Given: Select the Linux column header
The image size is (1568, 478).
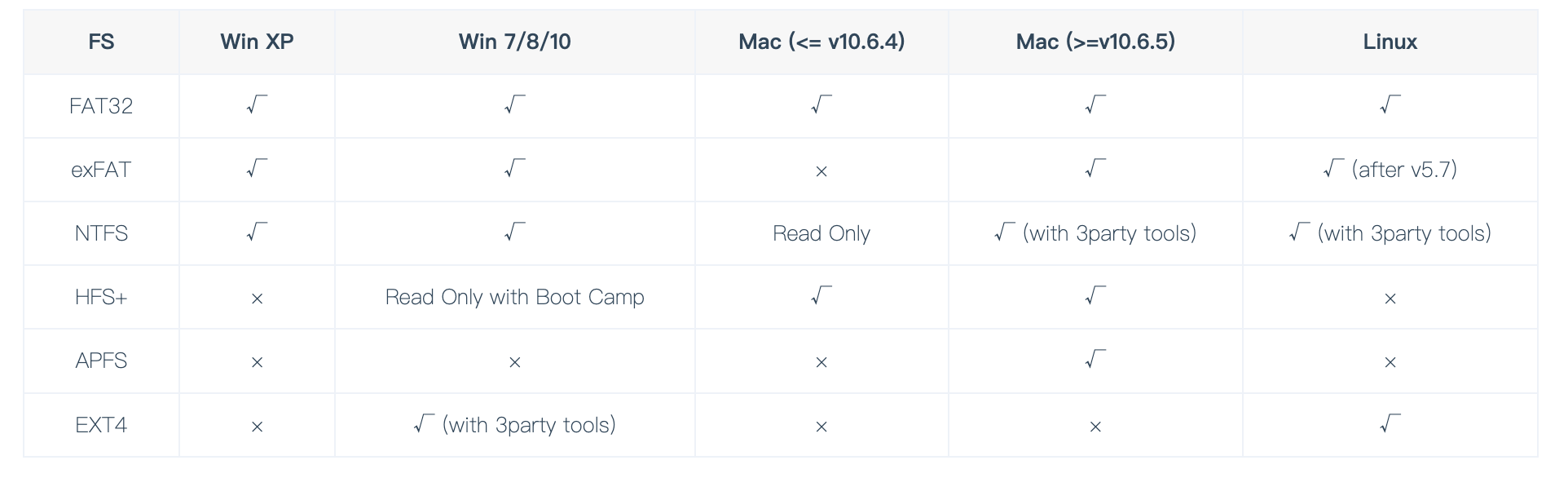Looking at the screenshot, I should (1390, 42).
